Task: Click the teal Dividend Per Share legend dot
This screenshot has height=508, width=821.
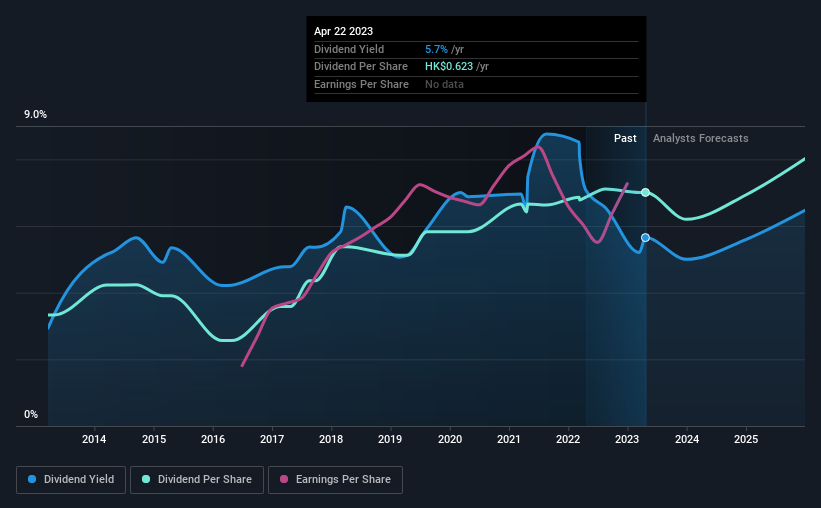Action: [x=146, y=479]
